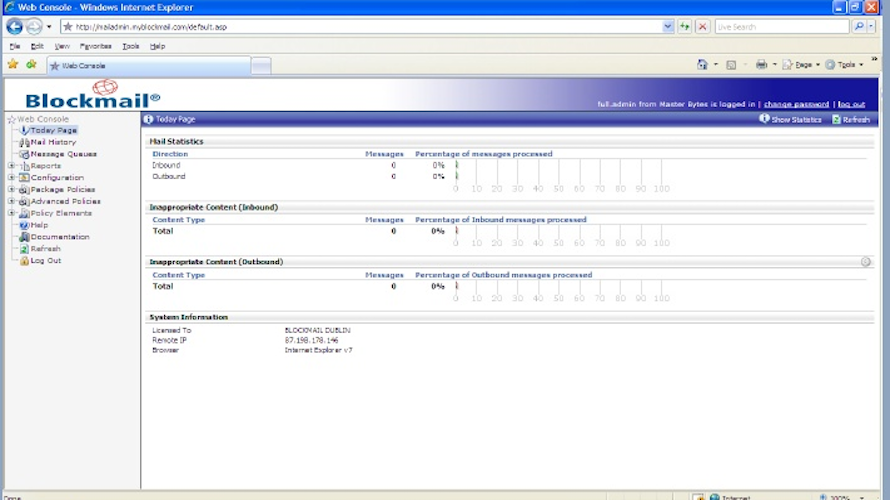This screenshot has height=500, width=890.
Task: Open the Help icon in sidebar
Action: coord(24,225)
